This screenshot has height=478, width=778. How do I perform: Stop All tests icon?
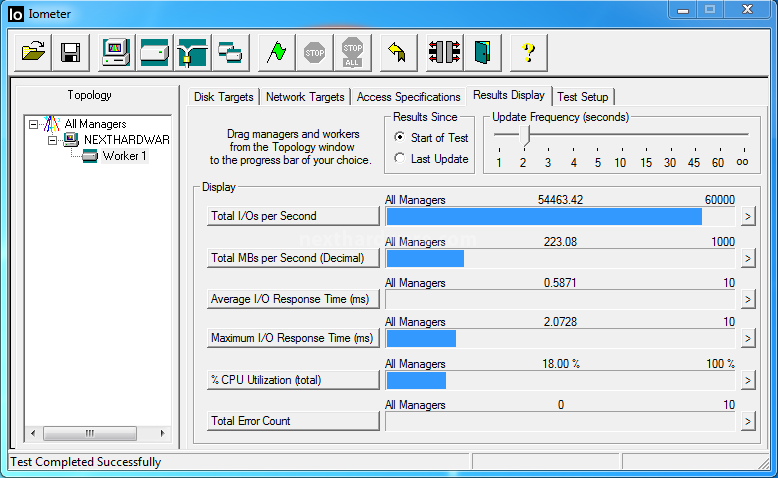pos(352,52)
